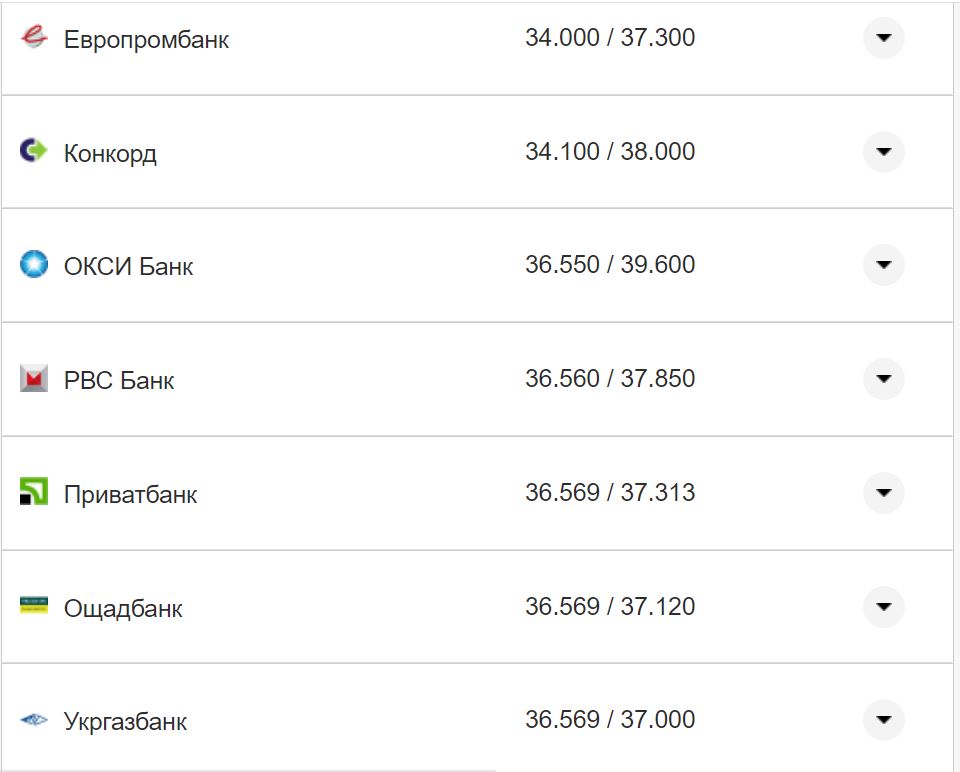Expand the Конкорд row with arrow
960x772 pixels.
click(883, 152)
